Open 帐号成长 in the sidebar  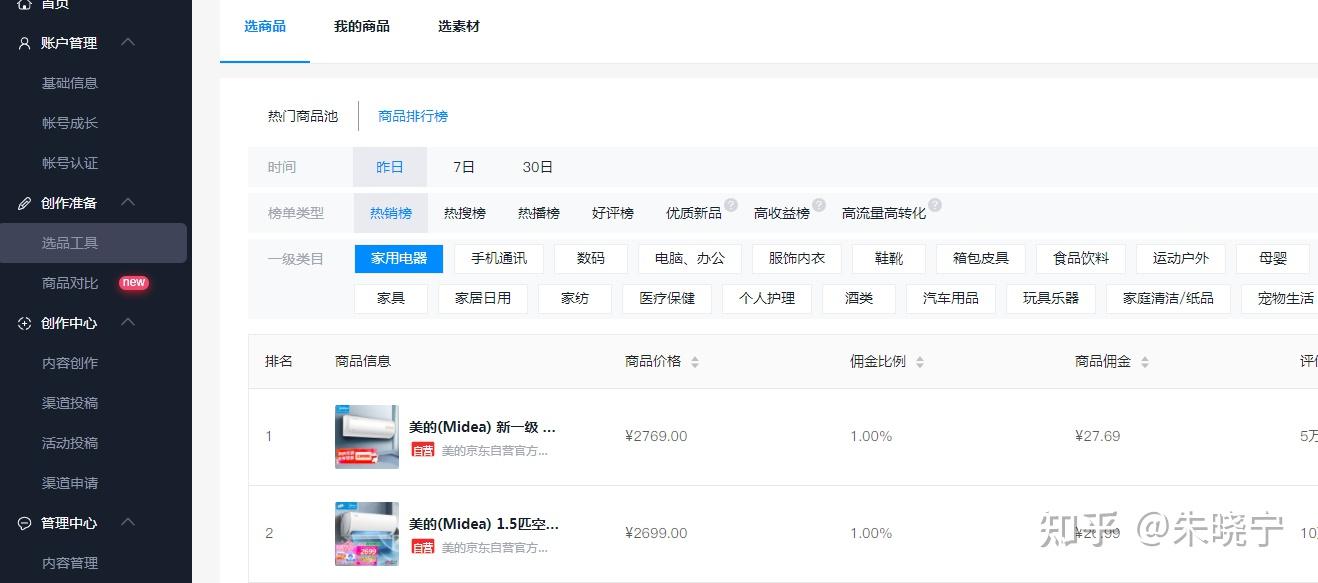point(70,123)
